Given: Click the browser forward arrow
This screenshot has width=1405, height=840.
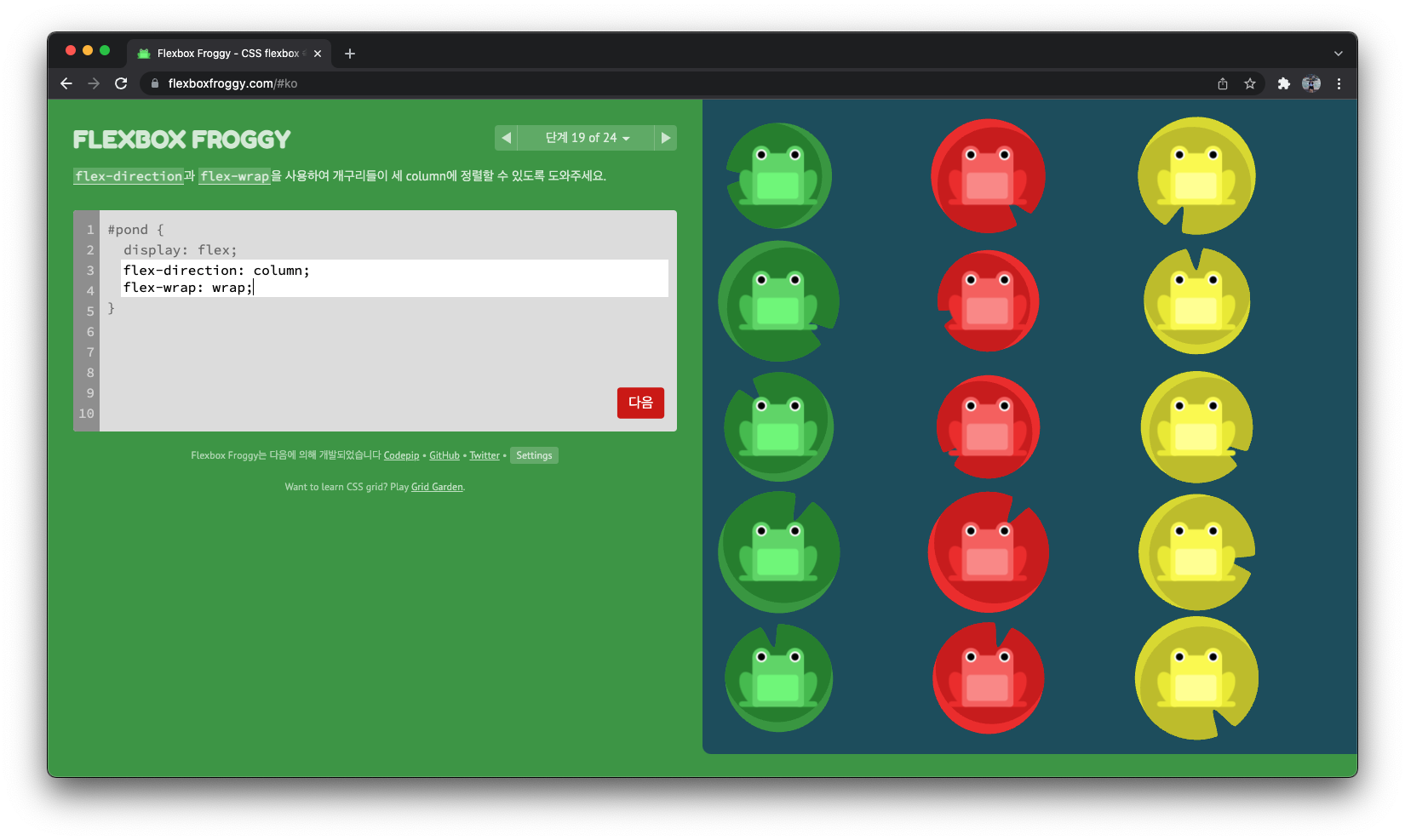Looking at the screenshot, I should [94, 83].
